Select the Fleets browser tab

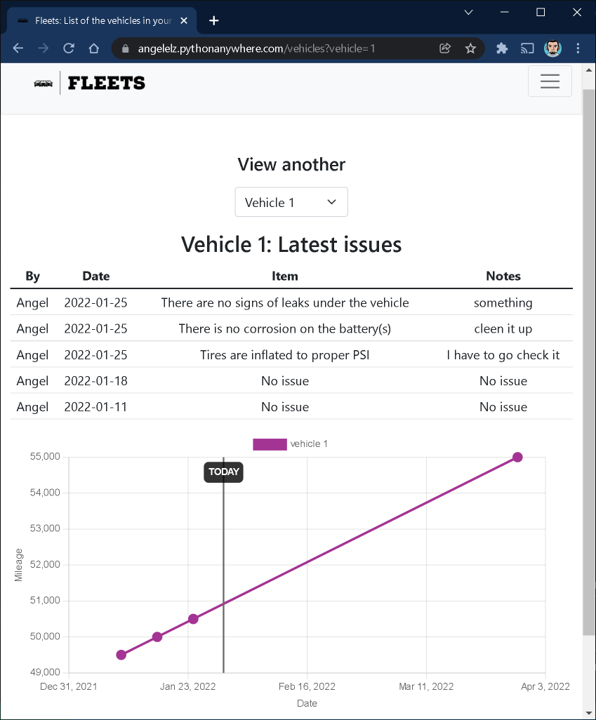pos(101,21)
